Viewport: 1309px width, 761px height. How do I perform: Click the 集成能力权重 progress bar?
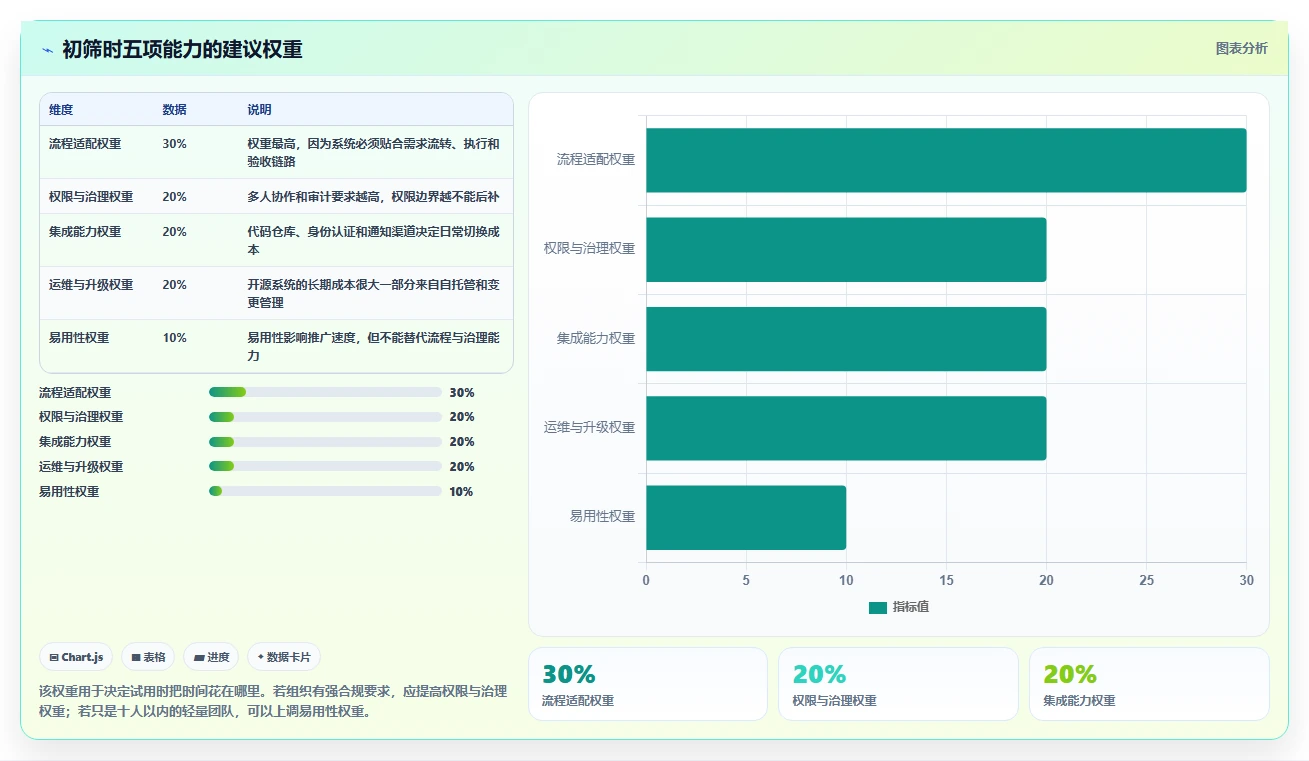click(x=325, y=442)
